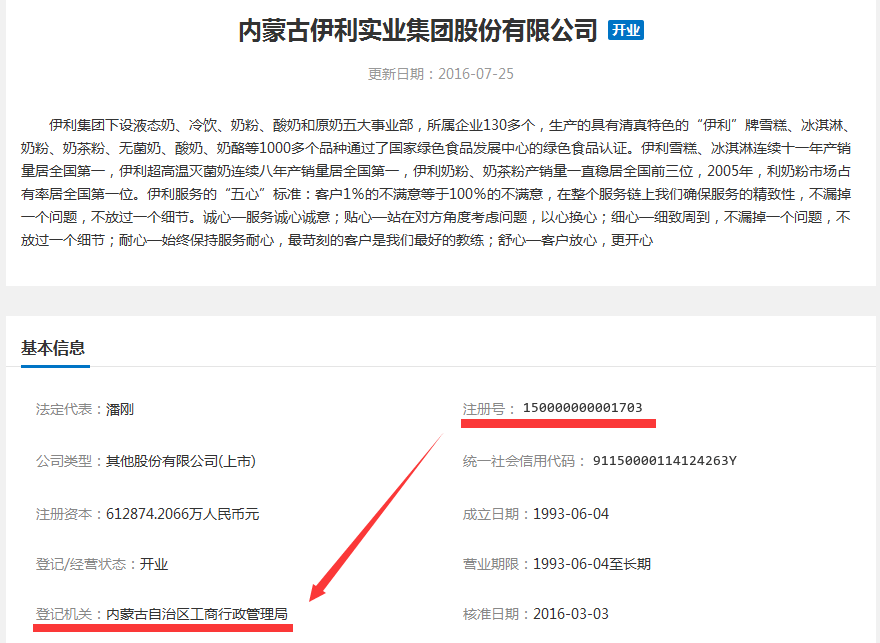Select the approval date 2016-03-03
The width and height of the screenshot is (880, 643).
(571, 614)
